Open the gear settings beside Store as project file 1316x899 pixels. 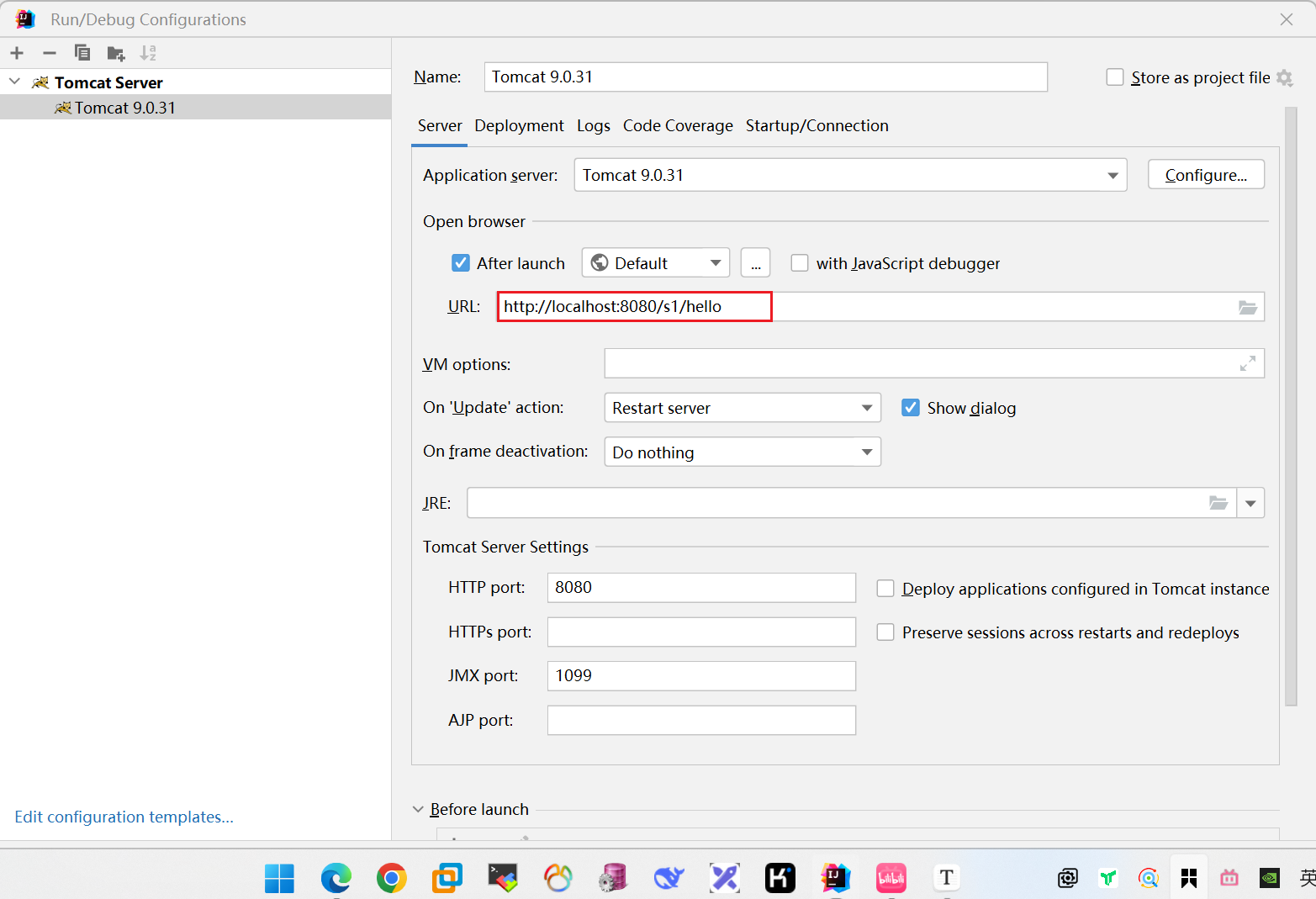tap(1284, 77)
